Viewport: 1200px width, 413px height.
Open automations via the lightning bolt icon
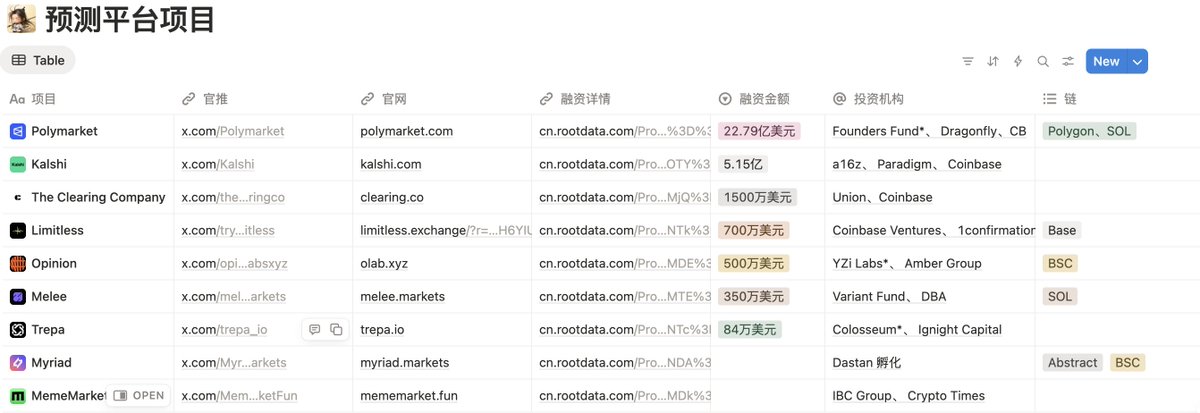pyautogui.click(x=1018, y=61)
